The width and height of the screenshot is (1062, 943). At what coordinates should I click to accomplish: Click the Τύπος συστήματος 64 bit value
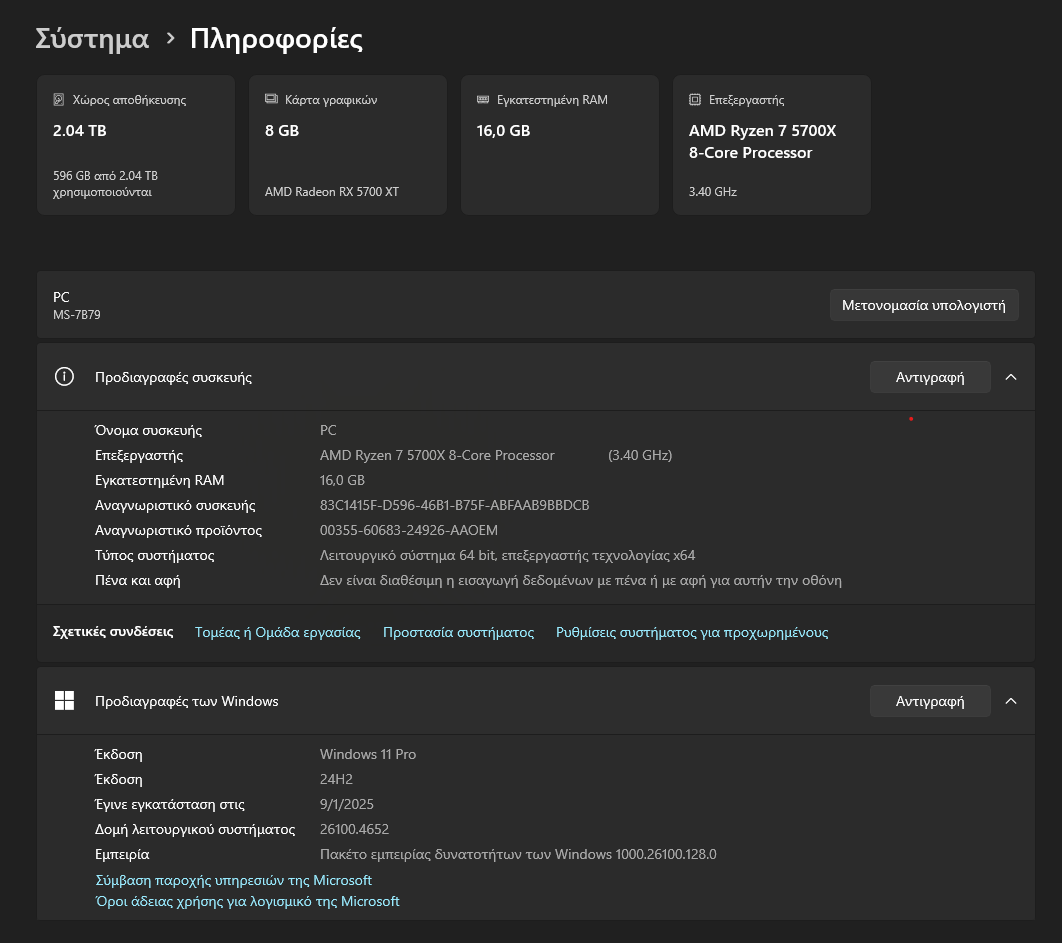(507, 556)
